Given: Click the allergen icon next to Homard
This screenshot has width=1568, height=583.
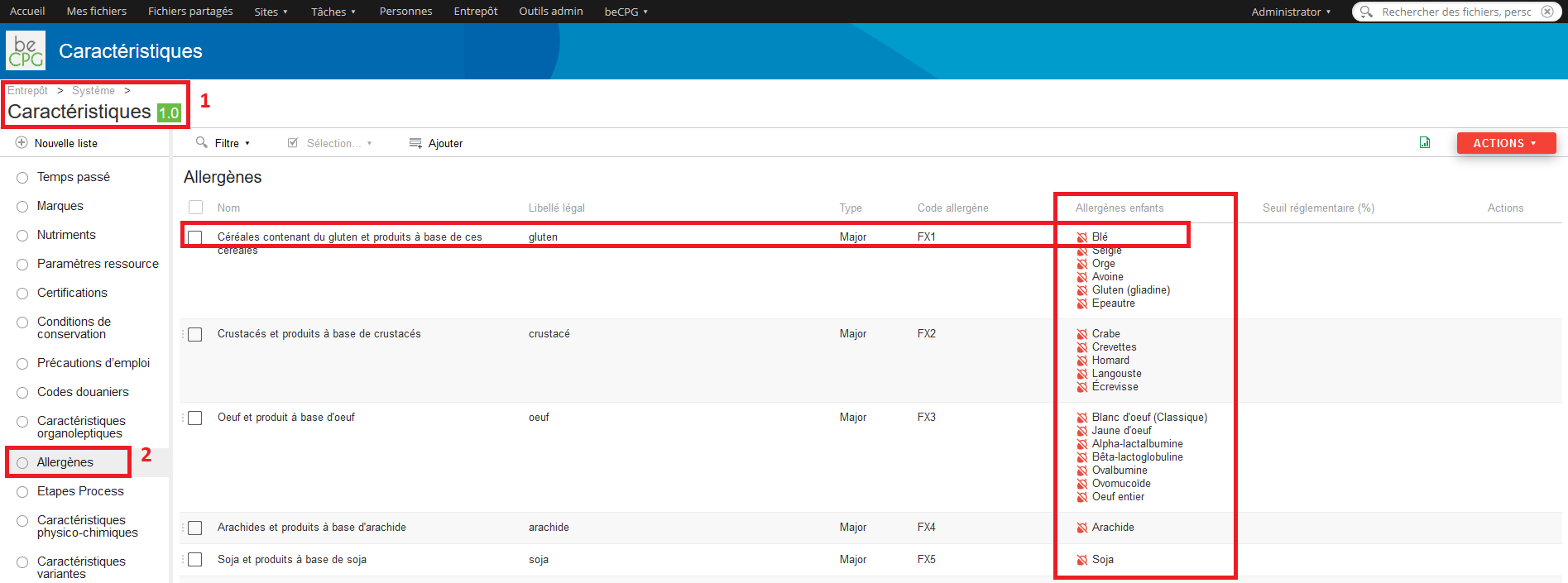Looking at the screenshot, I should point(1081,361).
